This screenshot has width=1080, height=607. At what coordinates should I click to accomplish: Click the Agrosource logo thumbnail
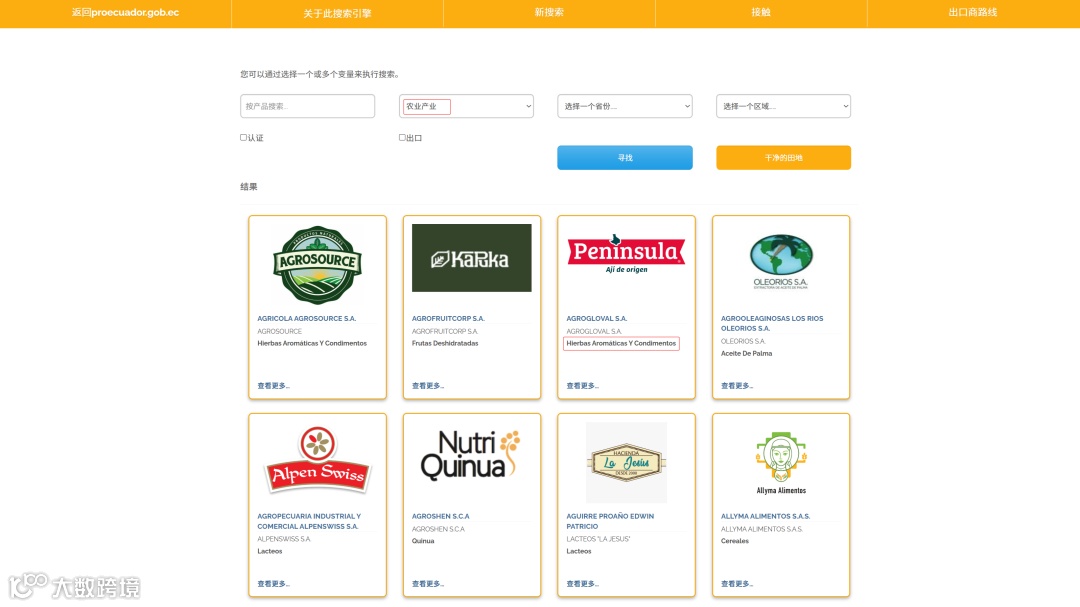[x=318, y=265]
